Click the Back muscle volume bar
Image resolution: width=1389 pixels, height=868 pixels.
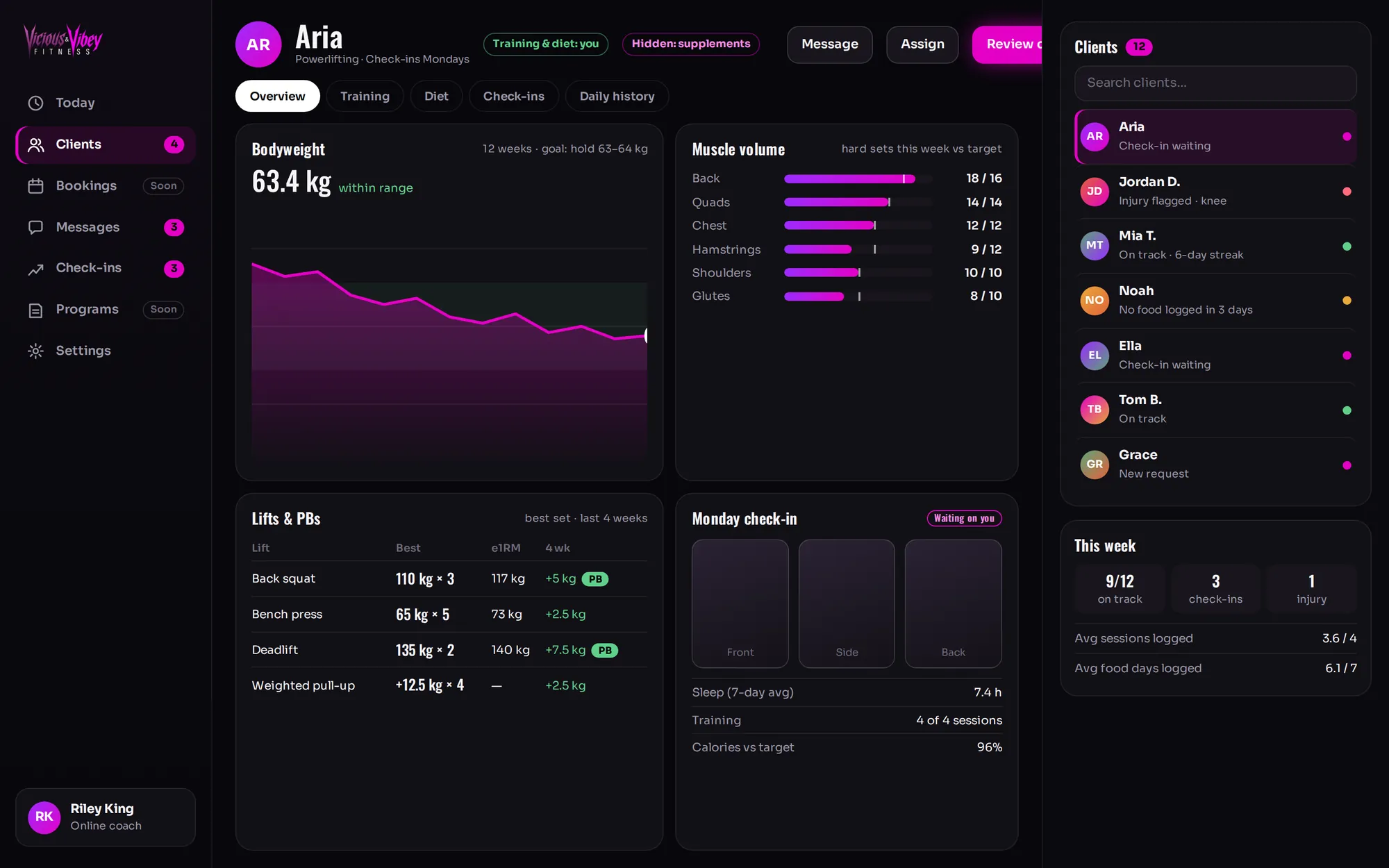click(858, 179)
